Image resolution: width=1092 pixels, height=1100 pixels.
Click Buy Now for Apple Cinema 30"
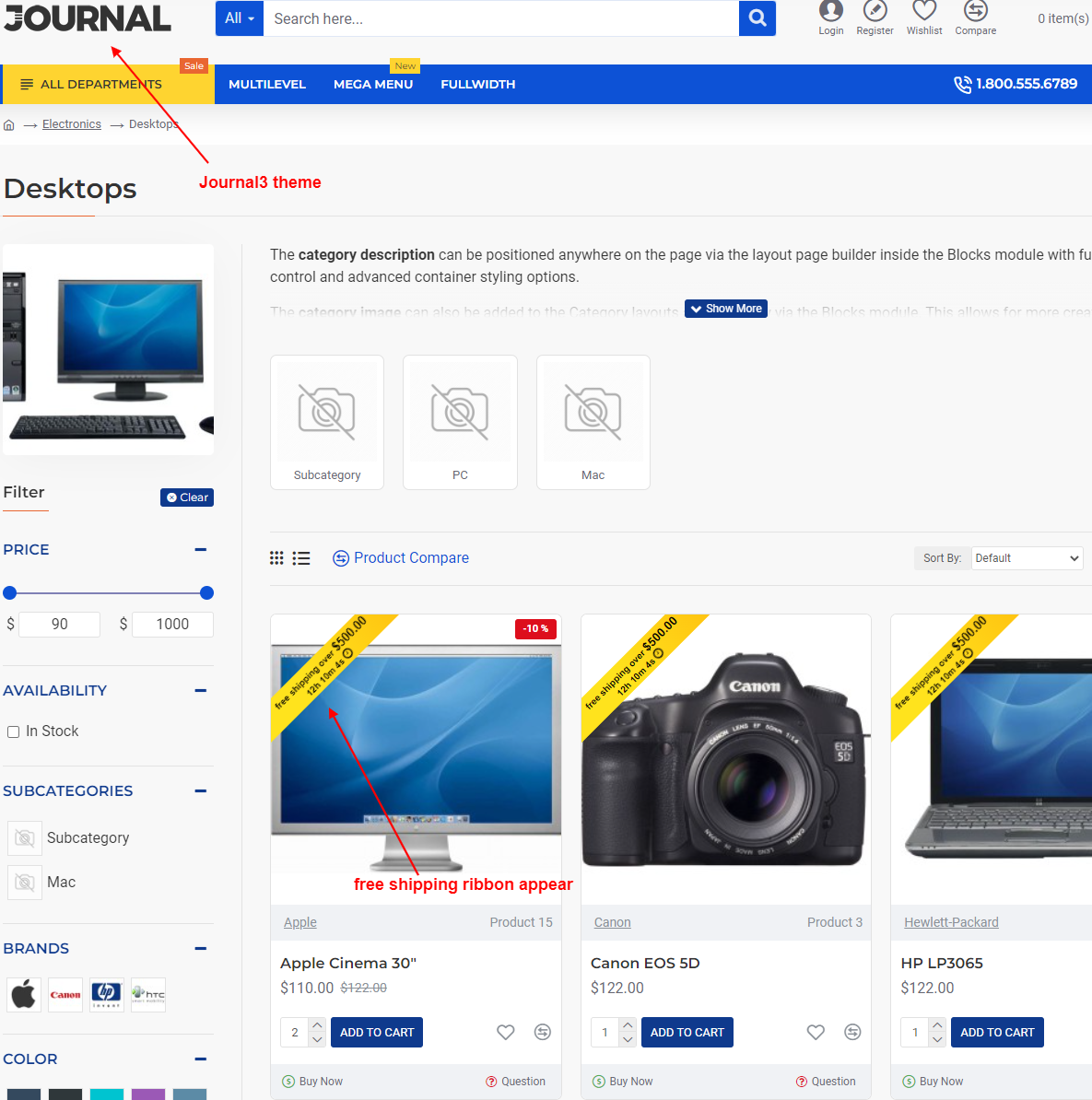[312, 1081]
